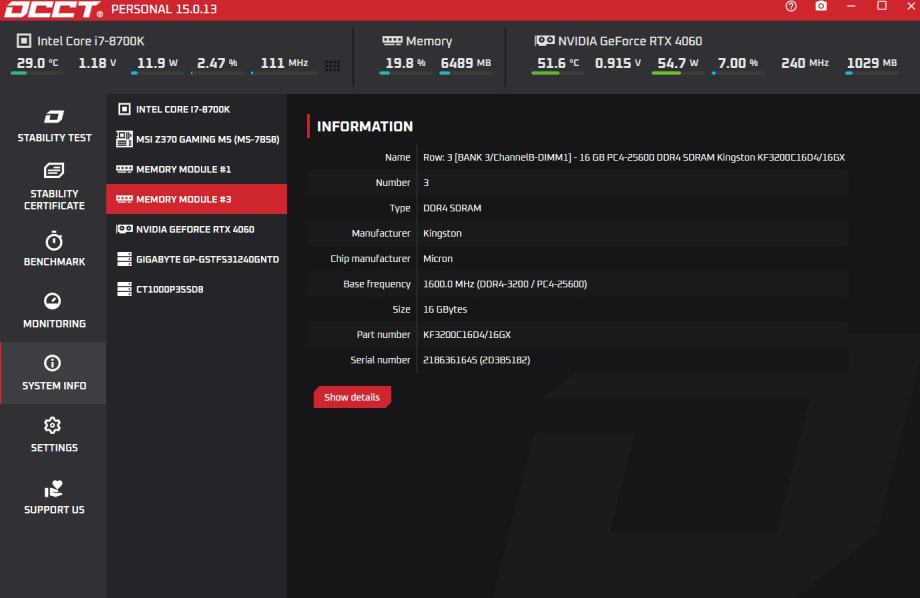Click the CPU voltage reading 1.18 V
The width and height of the screenshot is (920, 598).
[97, 63]
